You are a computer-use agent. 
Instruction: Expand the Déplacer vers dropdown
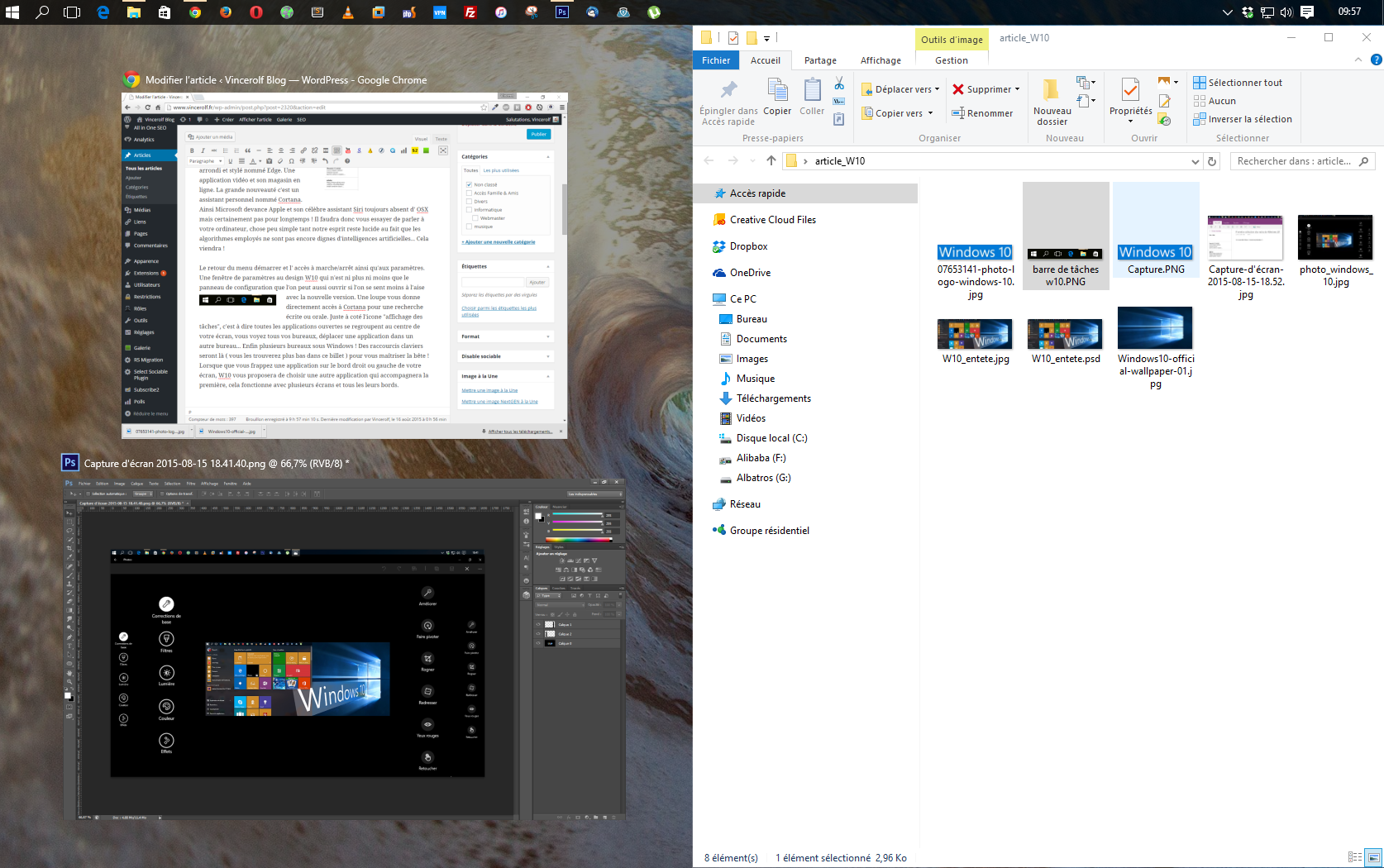pos(937,89)
